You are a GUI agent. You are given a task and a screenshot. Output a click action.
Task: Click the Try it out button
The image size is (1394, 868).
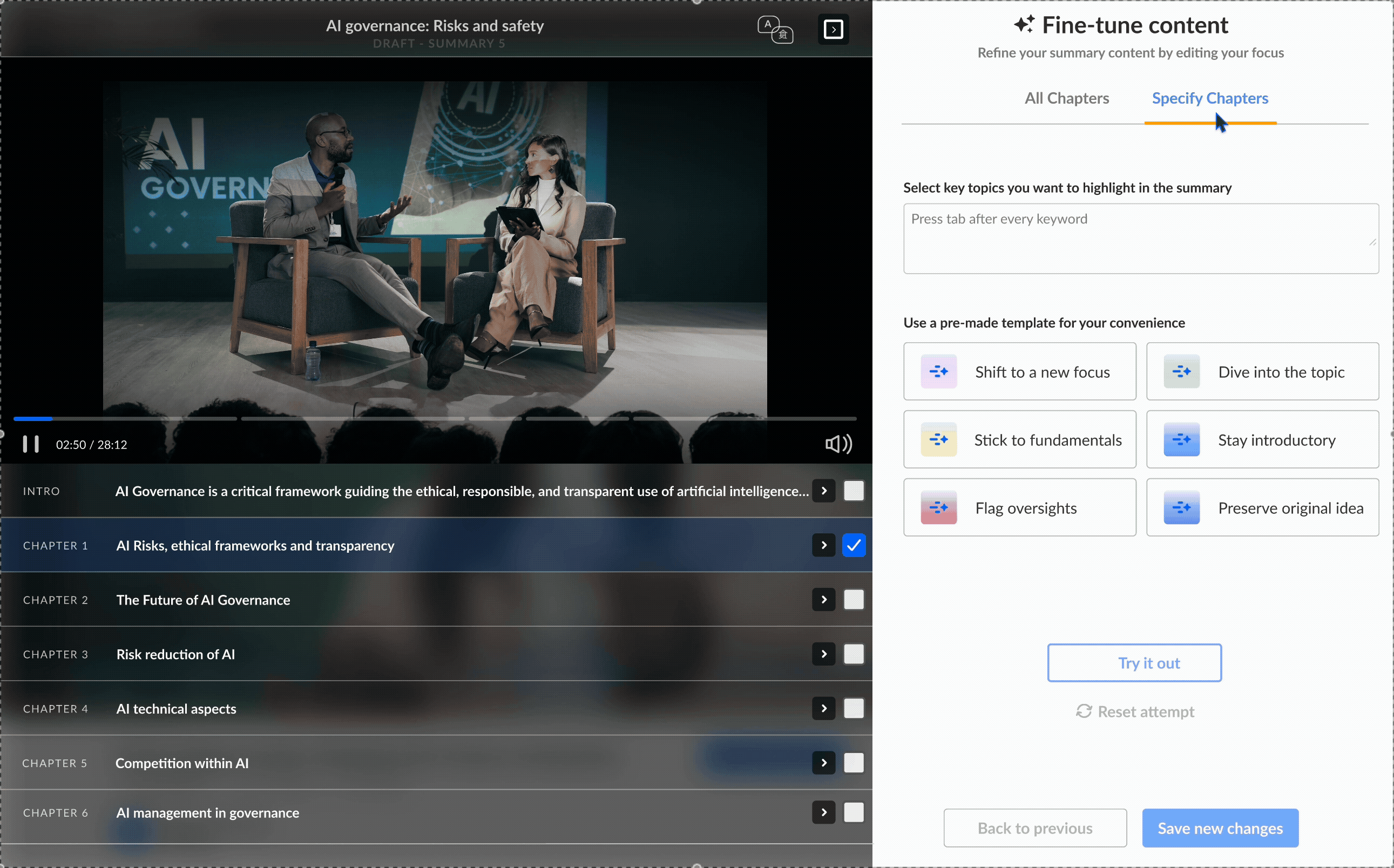click(1134, 663)
